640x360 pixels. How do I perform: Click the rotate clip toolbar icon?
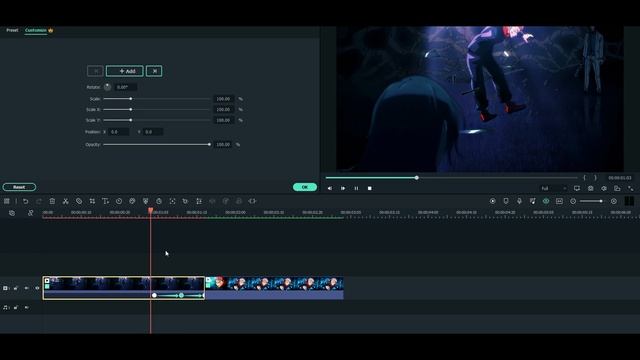pyautogui.click(x=185, y=201)
